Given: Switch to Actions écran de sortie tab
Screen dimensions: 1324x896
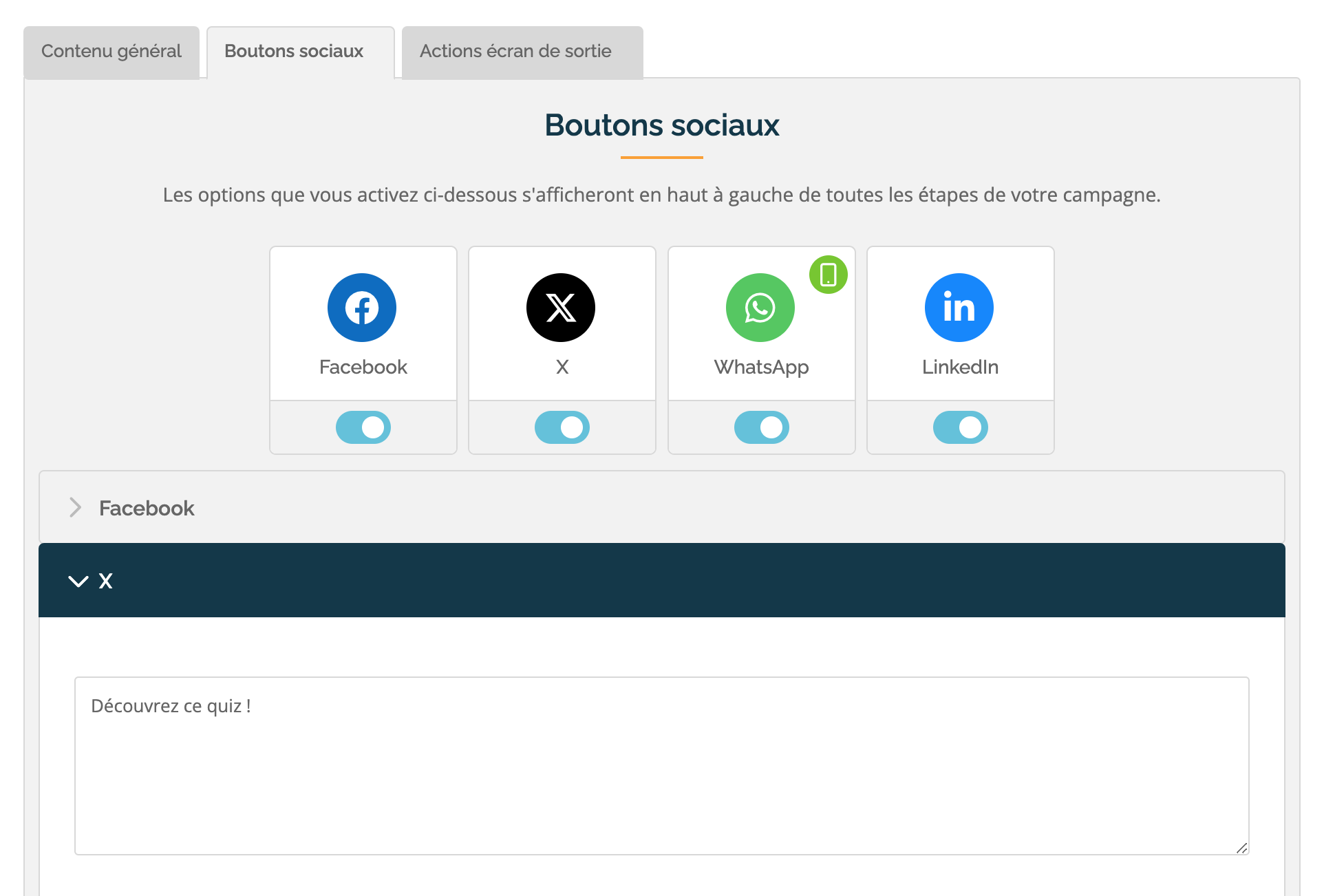Looking at the screenshot, I should [x=522, y=52].
